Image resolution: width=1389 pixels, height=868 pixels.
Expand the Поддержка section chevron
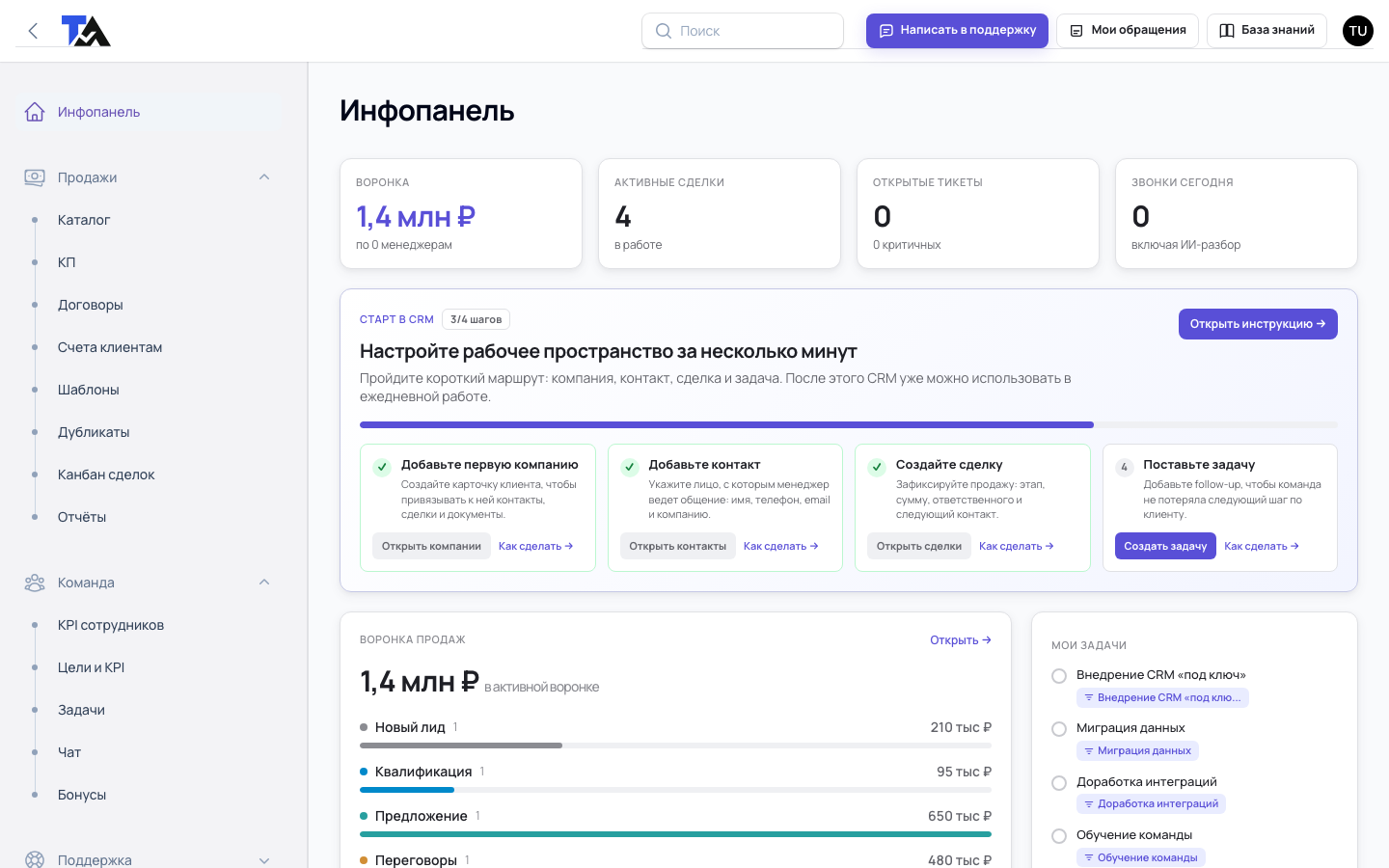pyautogui.click(x=264, y=860)
